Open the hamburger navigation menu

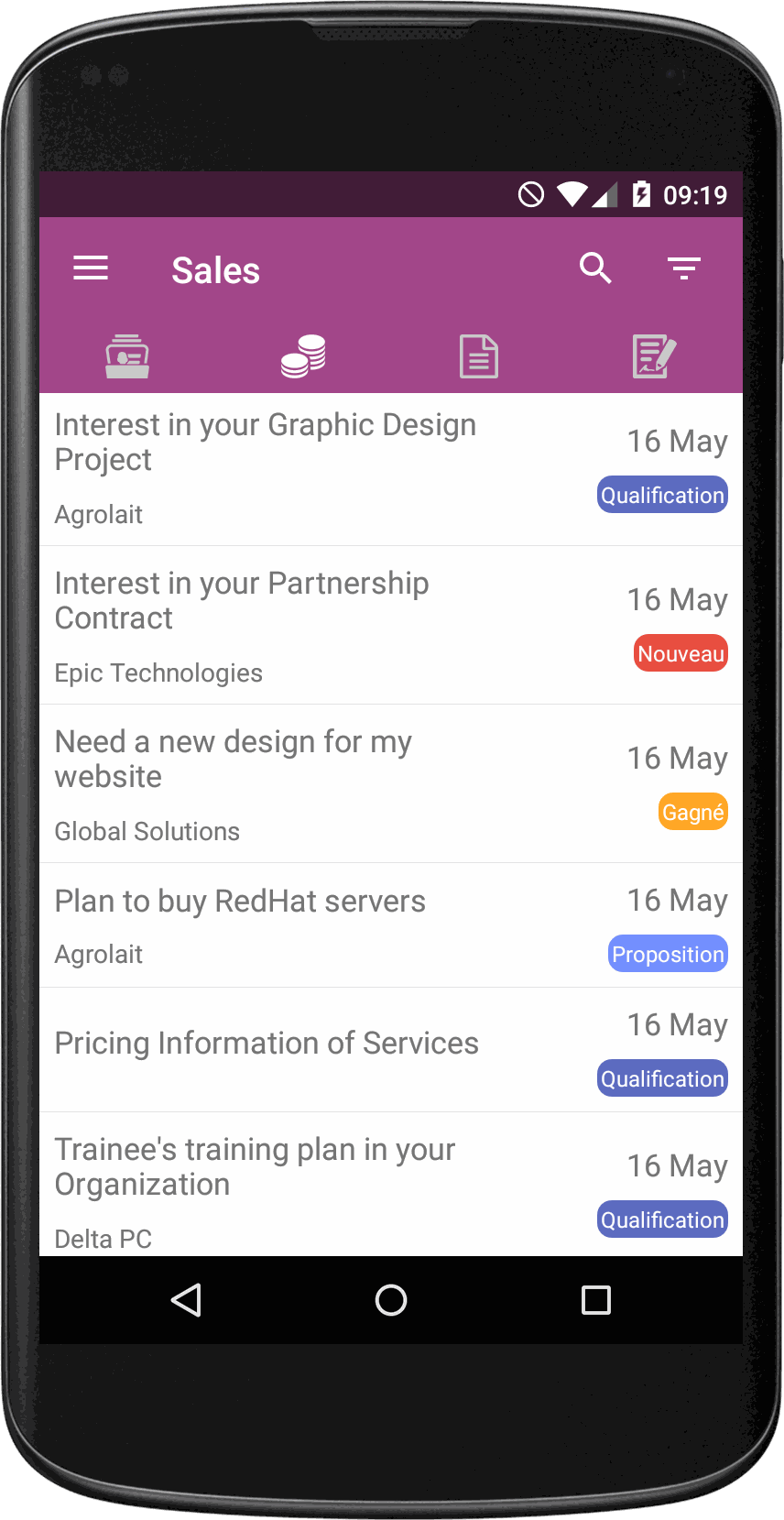(91, 268)
